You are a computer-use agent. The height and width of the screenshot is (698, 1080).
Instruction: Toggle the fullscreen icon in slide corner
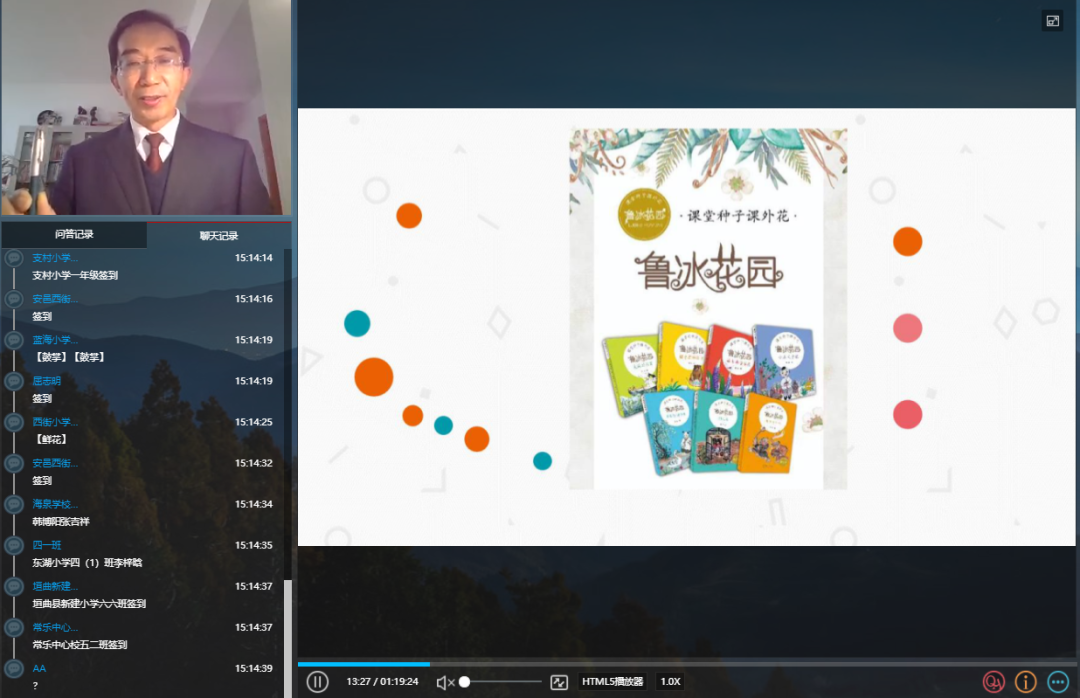click(x=1052, y=21)
